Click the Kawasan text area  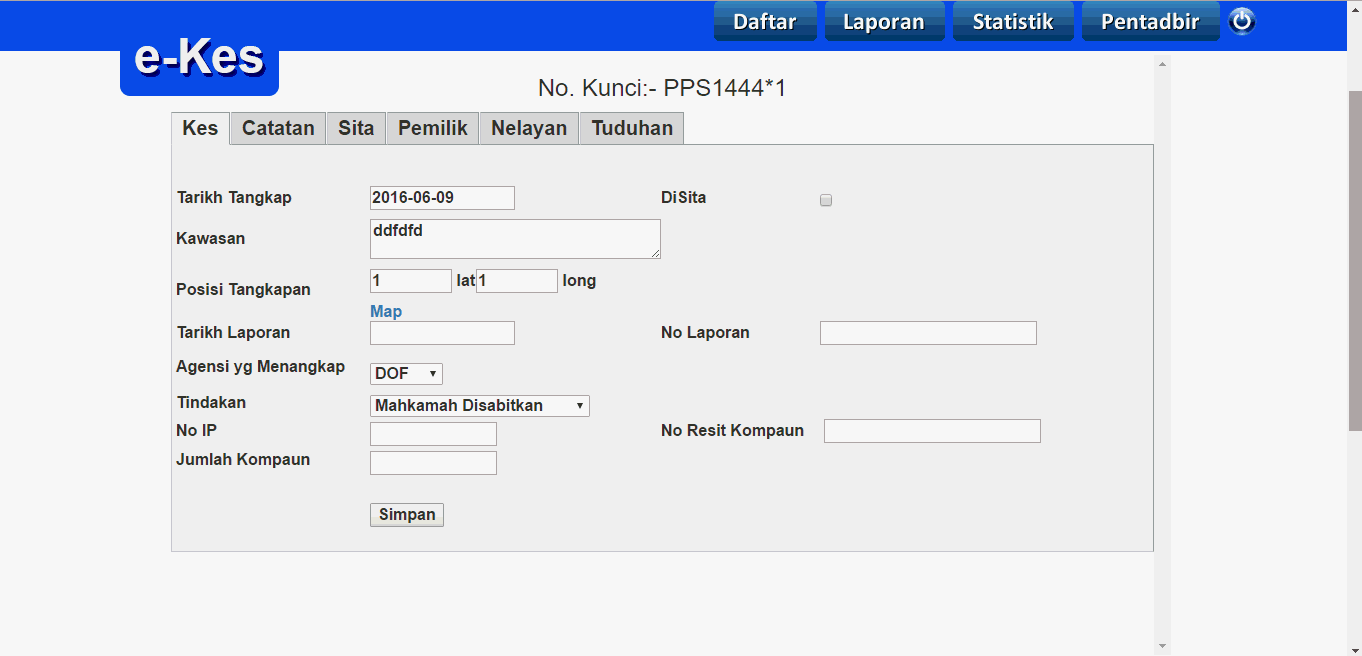pos(515,239)
